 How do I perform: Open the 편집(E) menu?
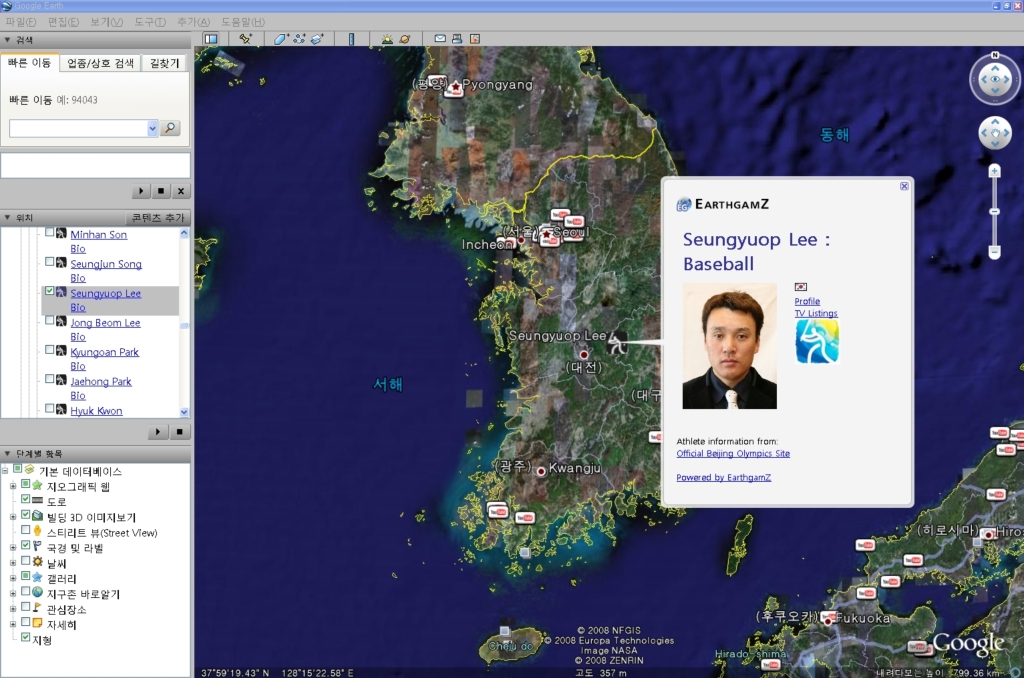[63, 22]
